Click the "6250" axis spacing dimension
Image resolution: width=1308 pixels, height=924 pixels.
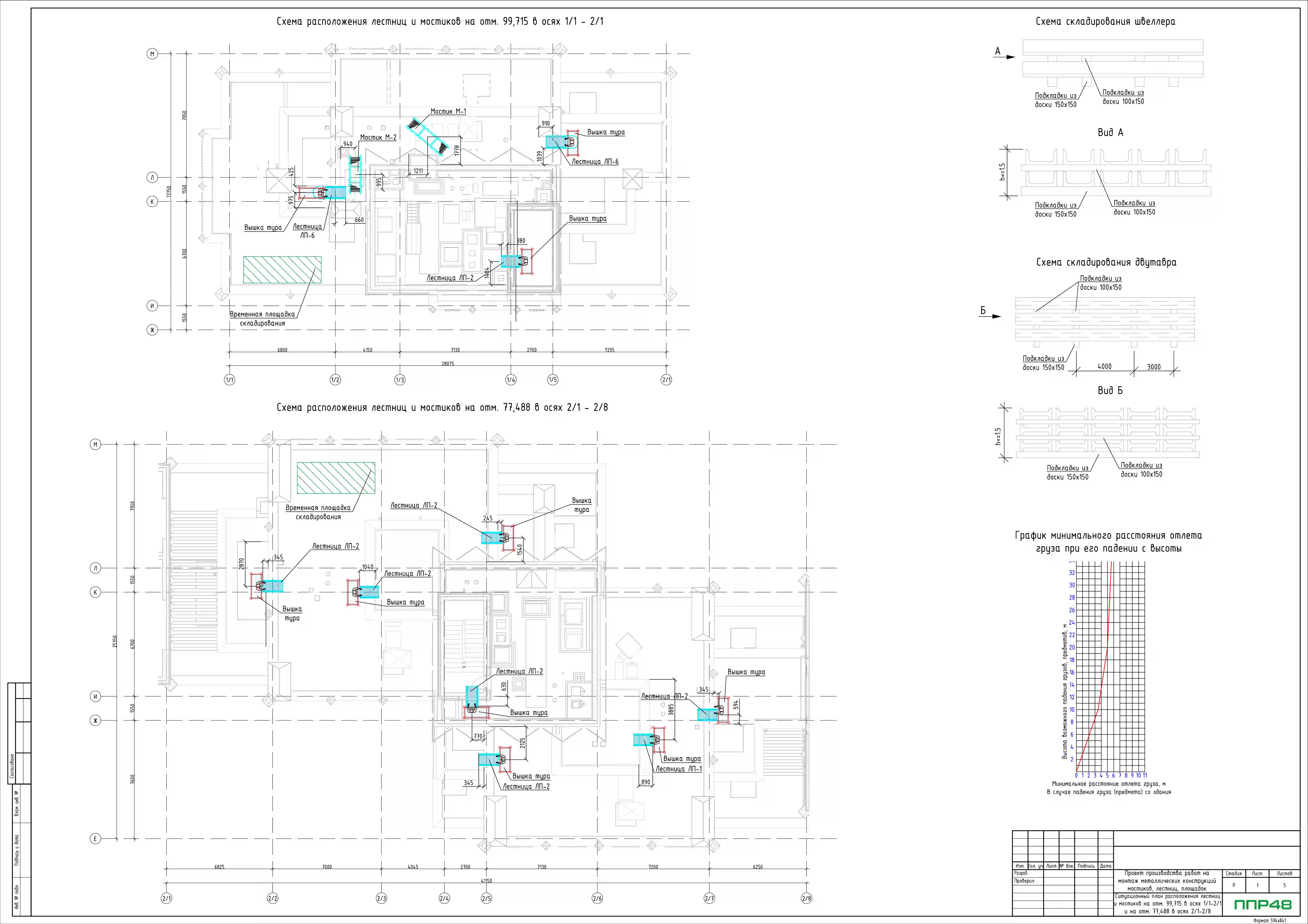coord(758,867)
